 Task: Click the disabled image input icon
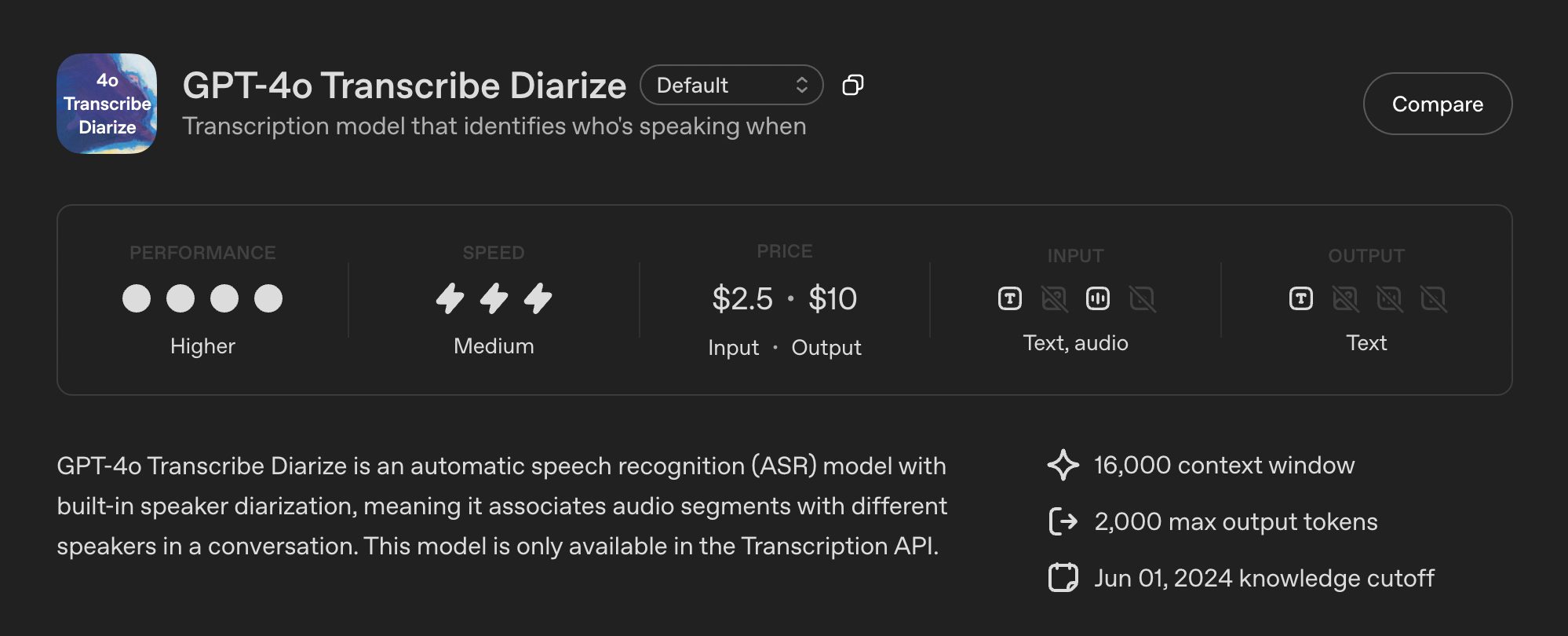tap(1055, 299)
